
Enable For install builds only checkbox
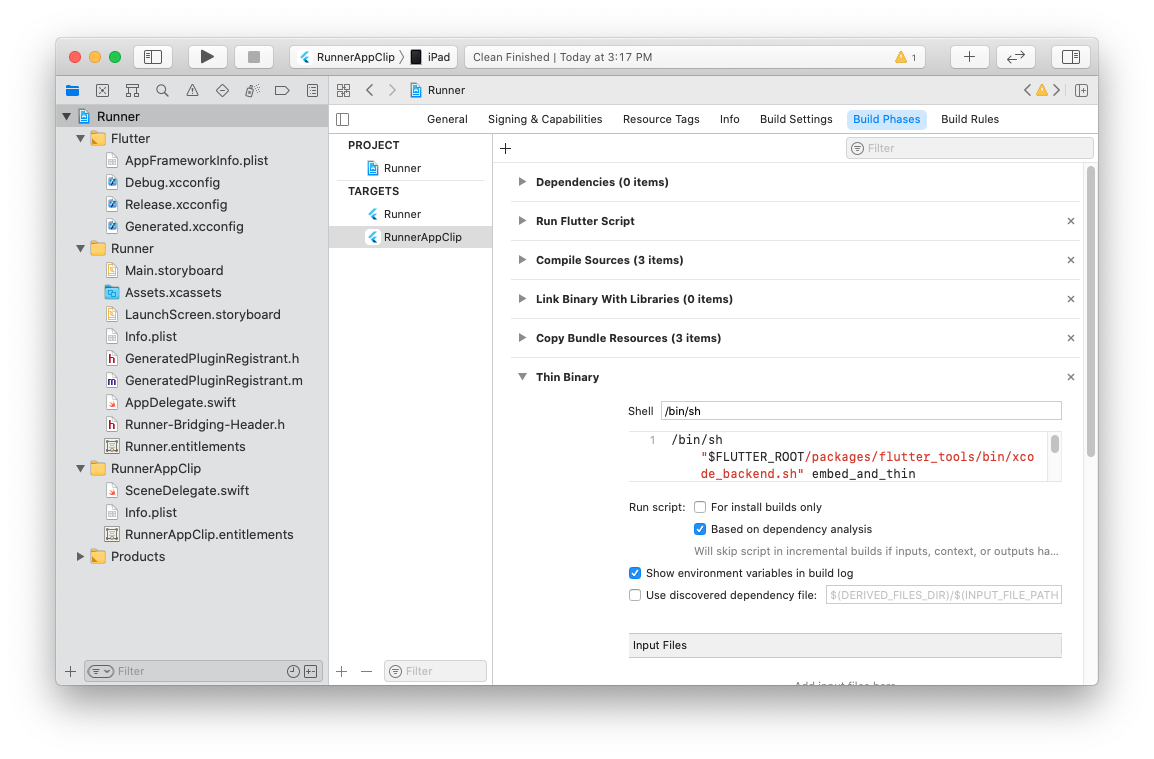[x=700, y=507]
